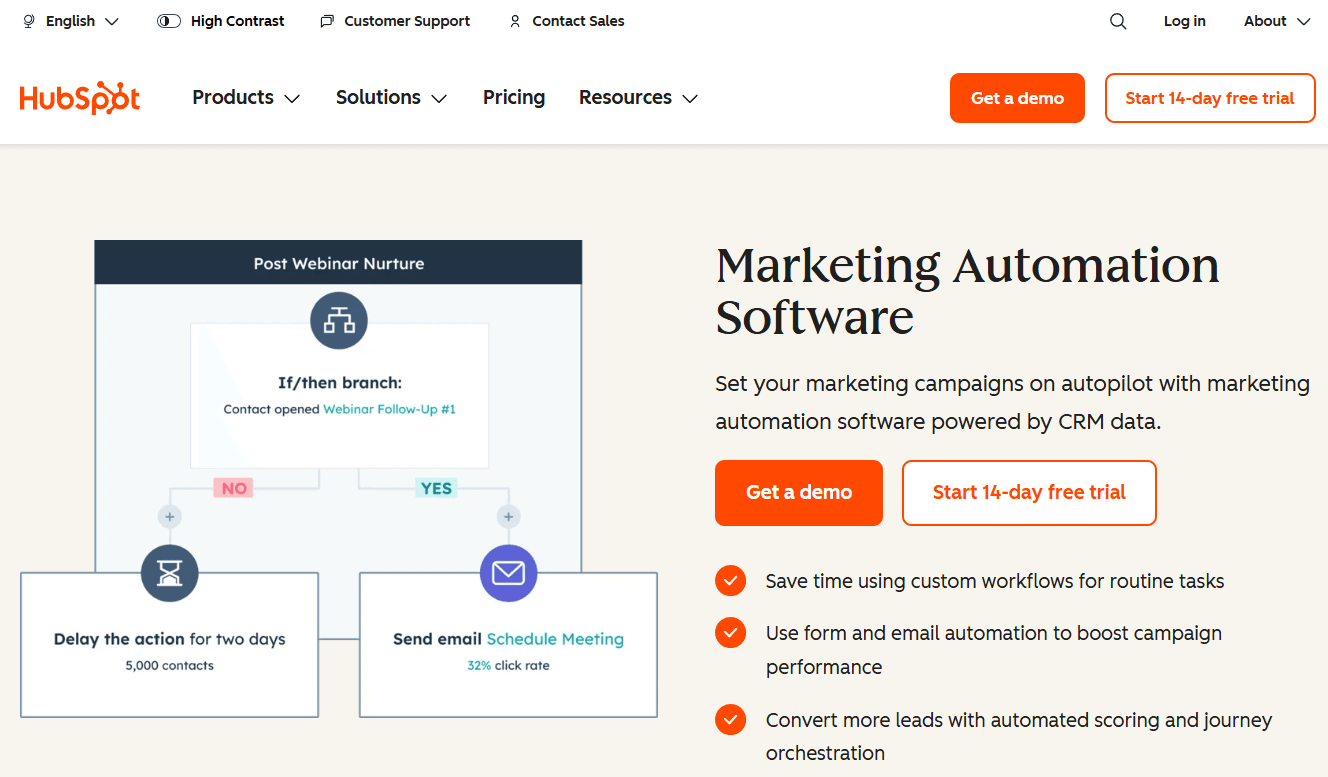Click the High Contrast half-circle icon
This screenshot has height=777, width=1328.
point(168,20)
